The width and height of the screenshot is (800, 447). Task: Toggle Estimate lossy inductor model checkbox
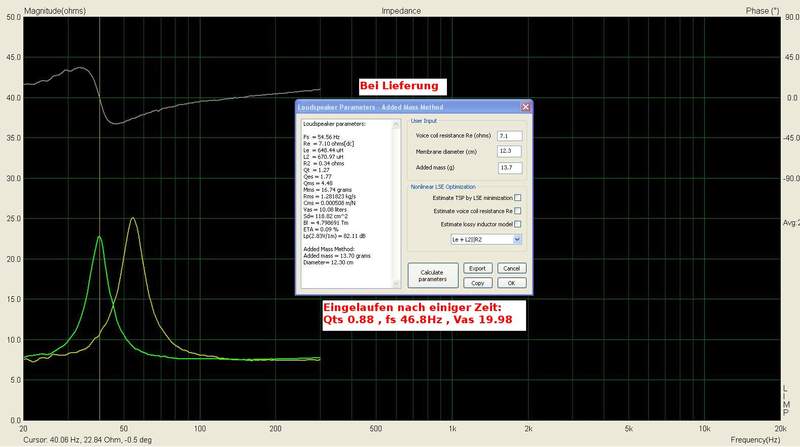[x=517, y=225]
